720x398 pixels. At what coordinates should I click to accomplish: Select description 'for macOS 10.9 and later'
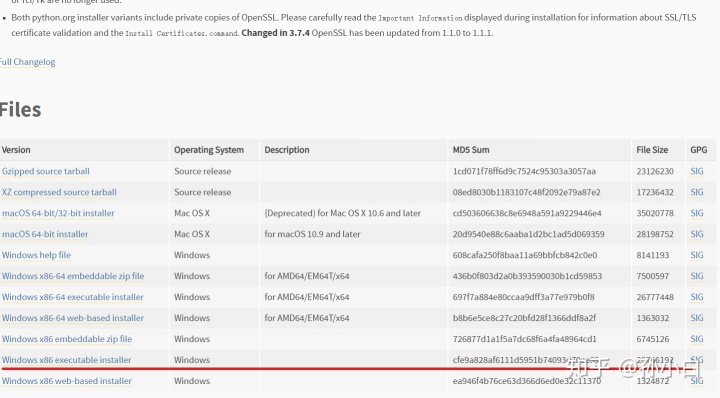(x=312, y=234)
